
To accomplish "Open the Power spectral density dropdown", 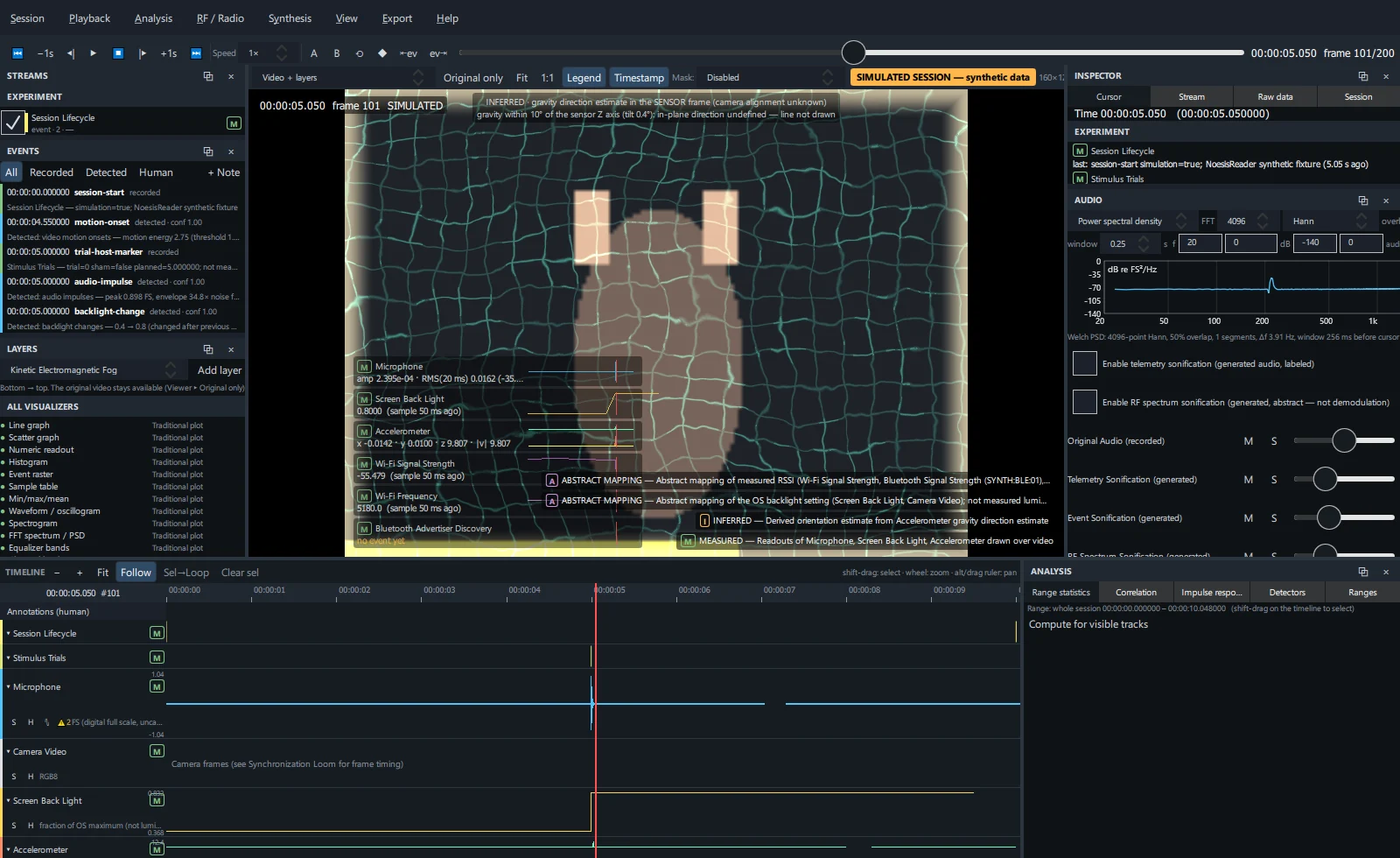I will [x=1131, y=222].
